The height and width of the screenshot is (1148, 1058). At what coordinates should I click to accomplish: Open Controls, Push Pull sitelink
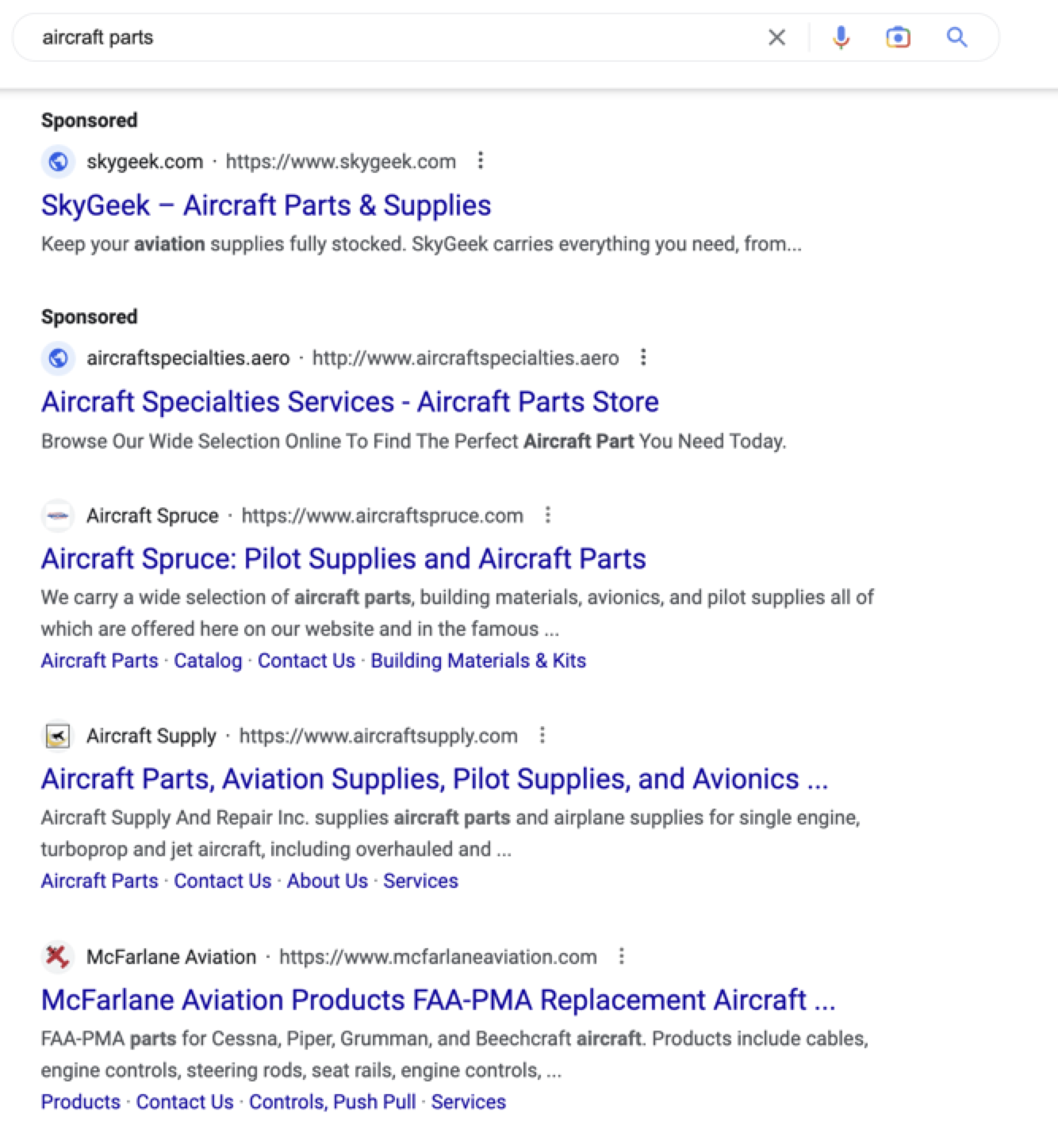click(332, 1102)
